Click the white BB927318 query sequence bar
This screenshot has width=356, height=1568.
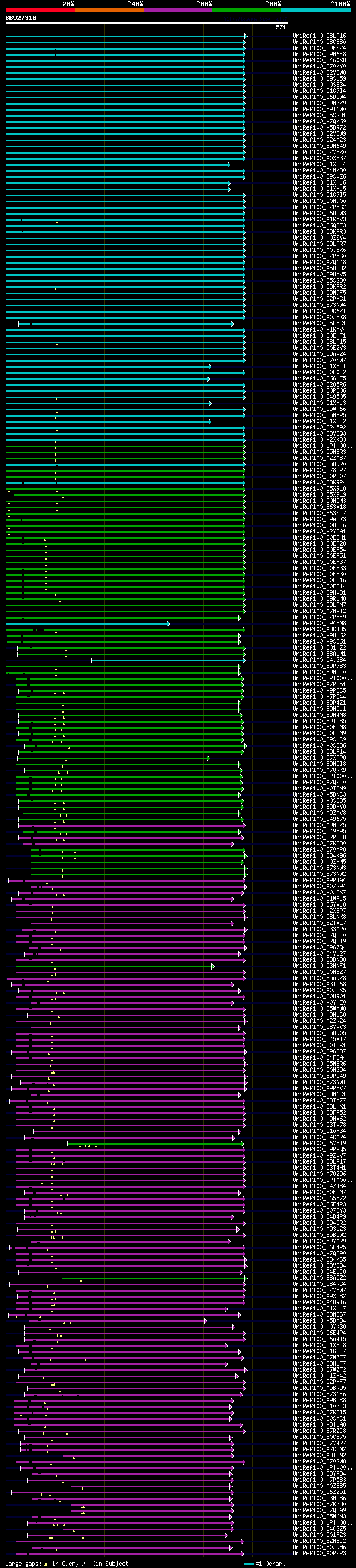pyautogui.click(x=147, y=22)
